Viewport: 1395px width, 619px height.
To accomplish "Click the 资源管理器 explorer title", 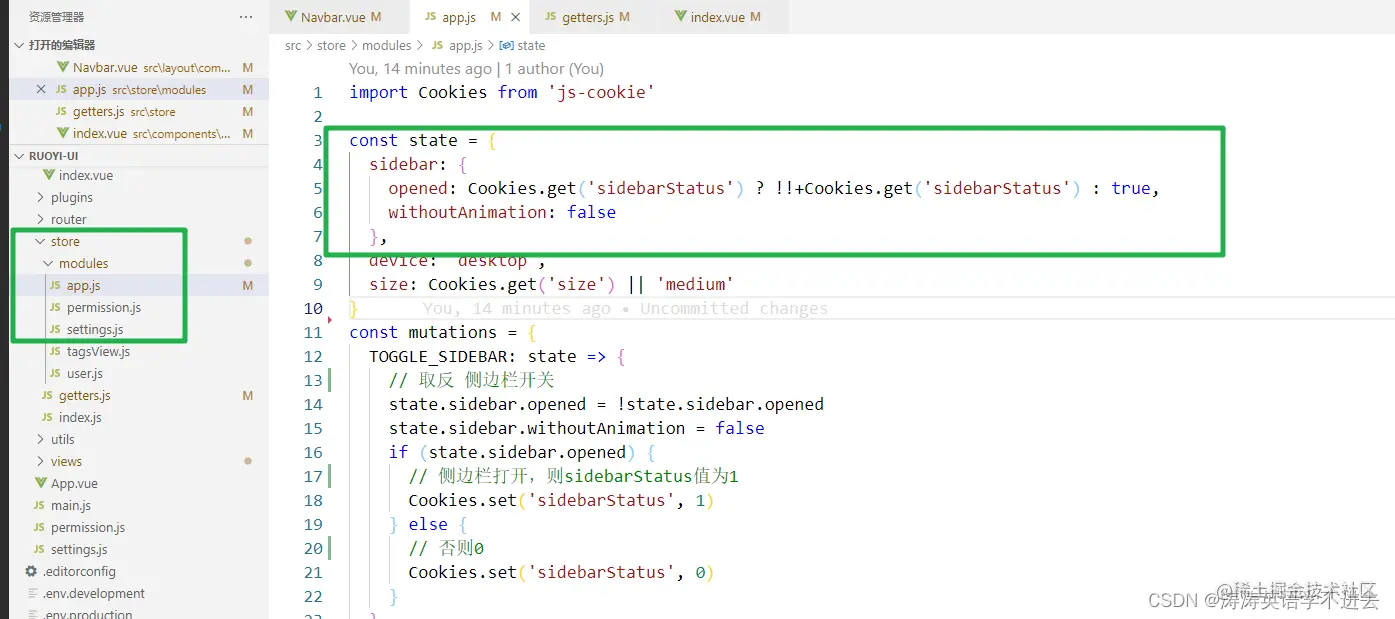I will click(x=56, y=17).
